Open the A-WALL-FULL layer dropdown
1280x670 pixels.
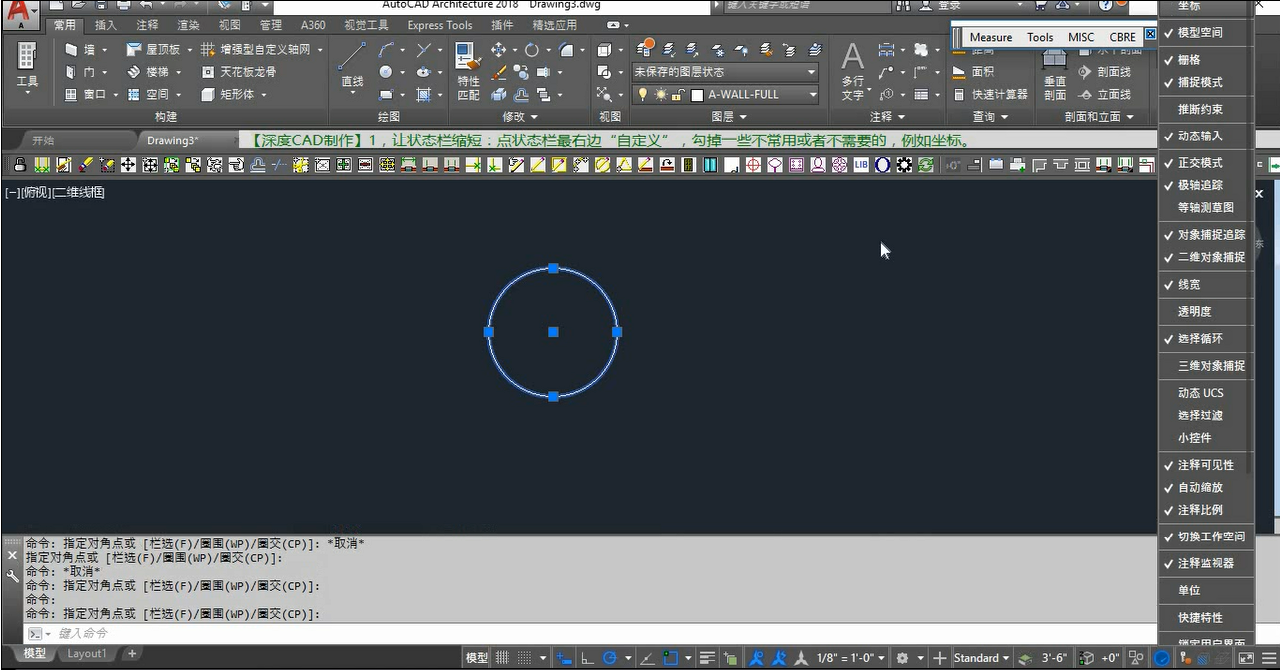[725, 94]
